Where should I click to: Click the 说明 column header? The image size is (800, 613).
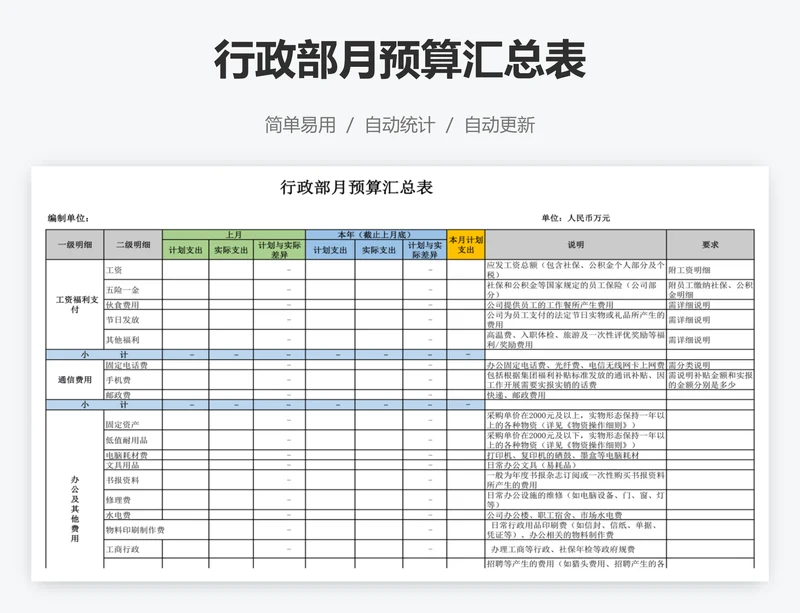coord(575,244)
